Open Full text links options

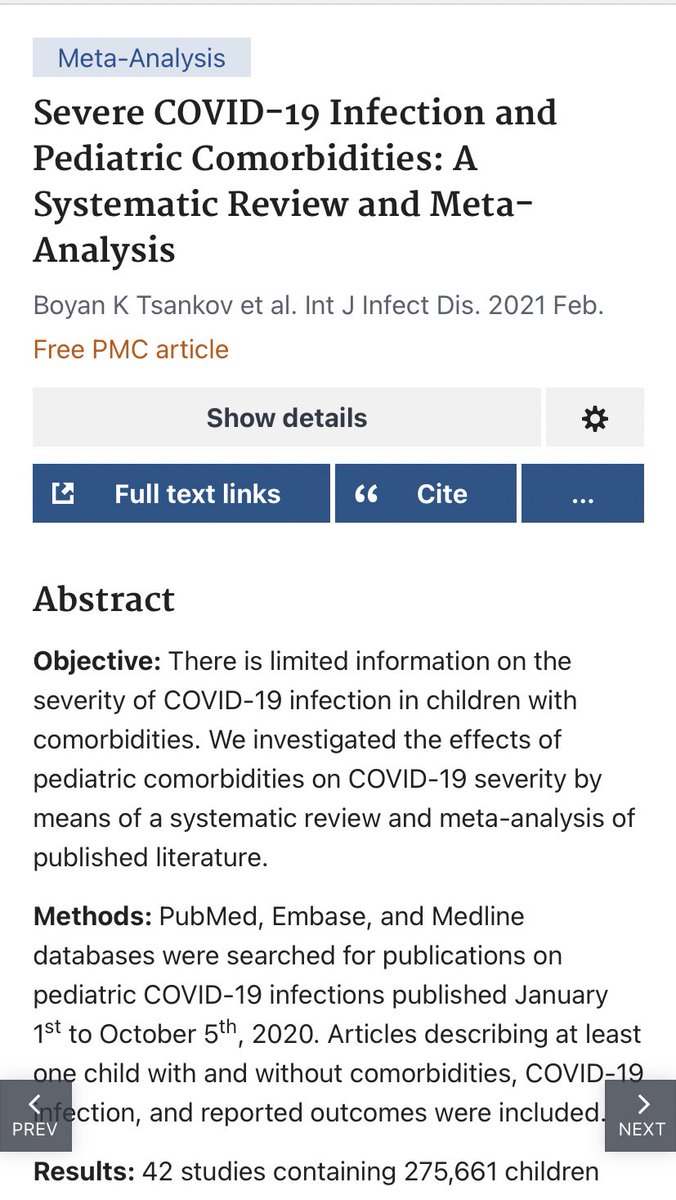[x=181, y=493]
